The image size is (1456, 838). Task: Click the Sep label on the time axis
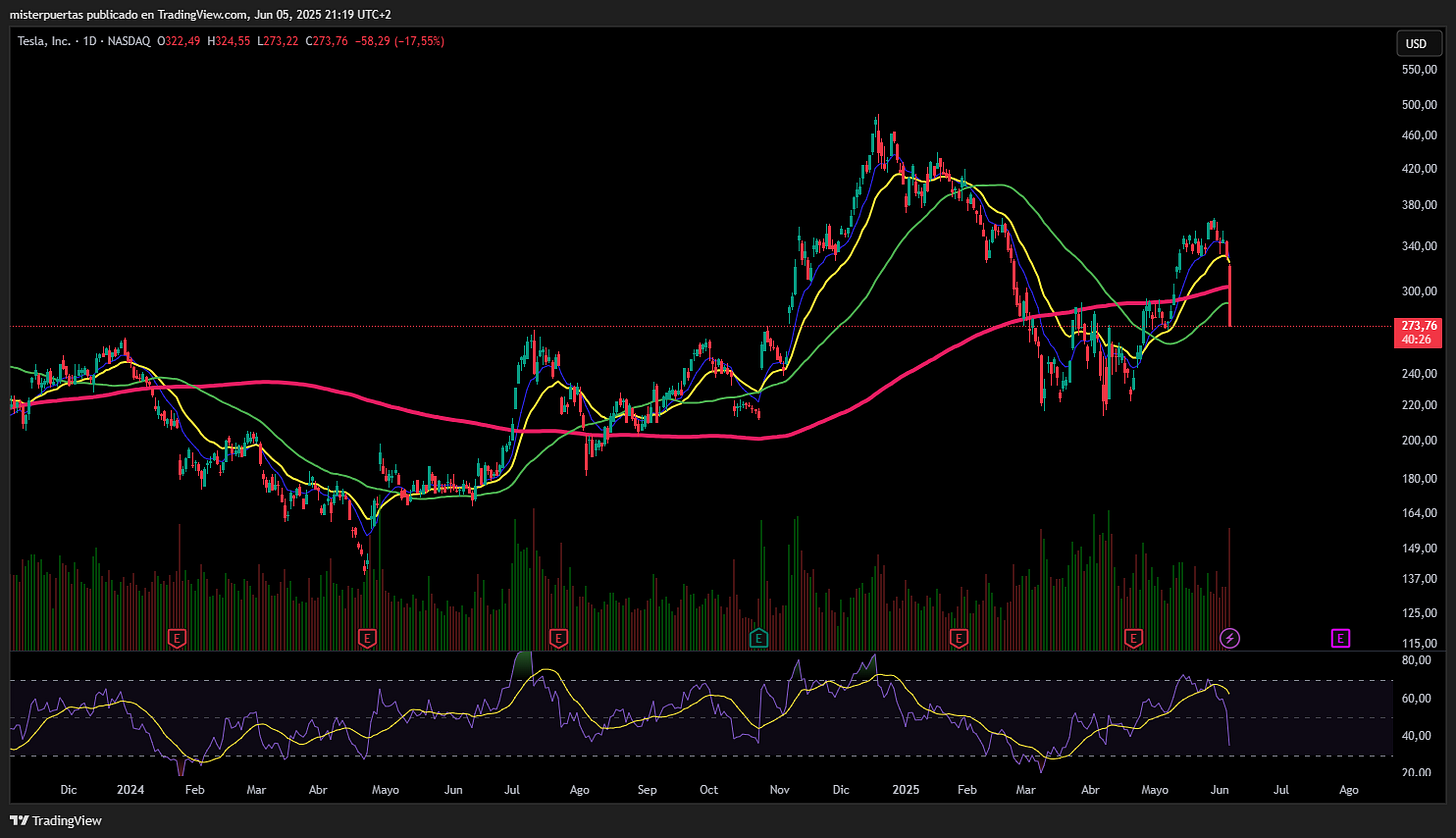[x=647, y=789]
